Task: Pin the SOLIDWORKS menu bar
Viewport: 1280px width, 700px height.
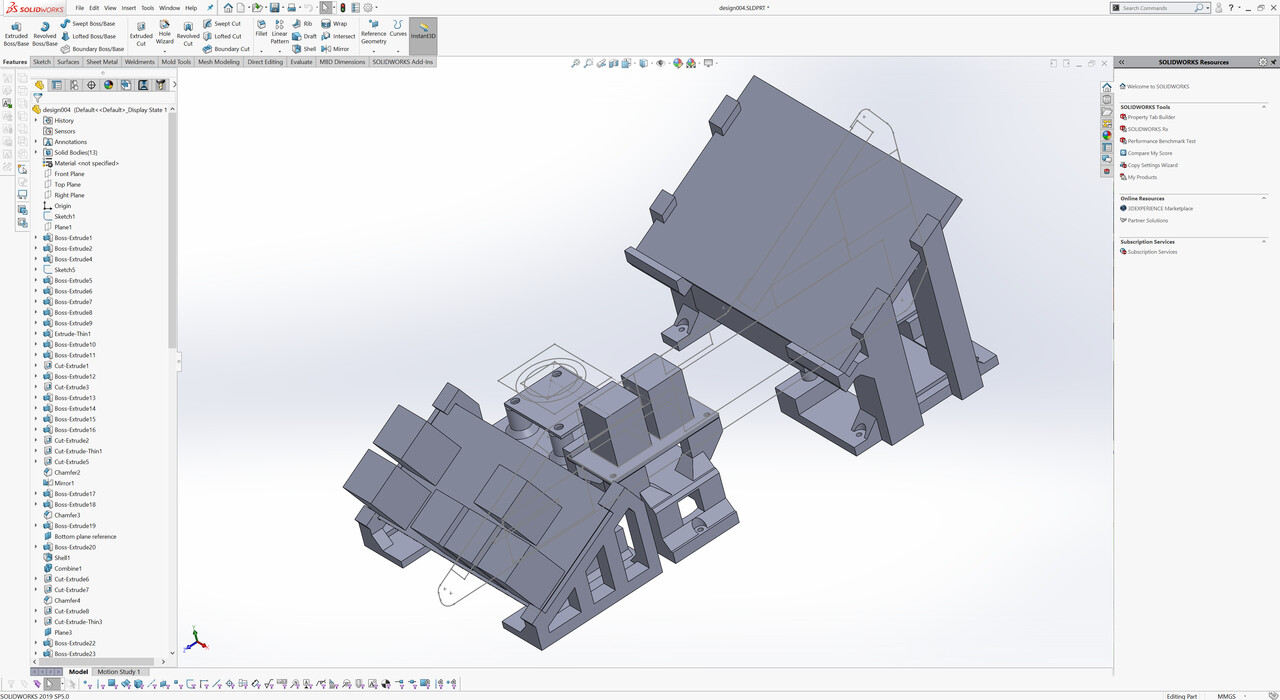Action: click(x=210, y=8)
